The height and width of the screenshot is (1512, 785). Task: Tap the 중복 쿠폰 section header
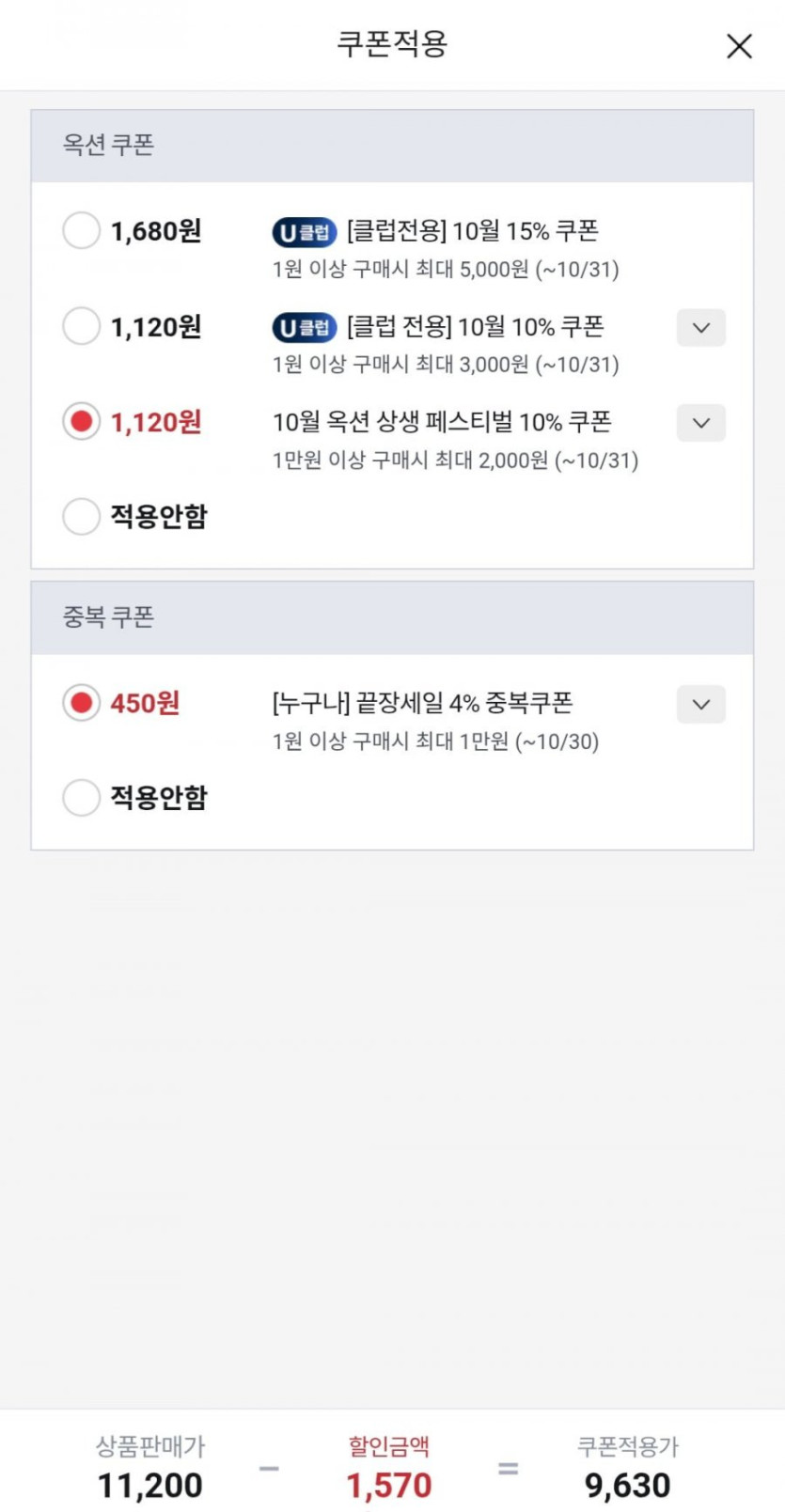(109, 617)
